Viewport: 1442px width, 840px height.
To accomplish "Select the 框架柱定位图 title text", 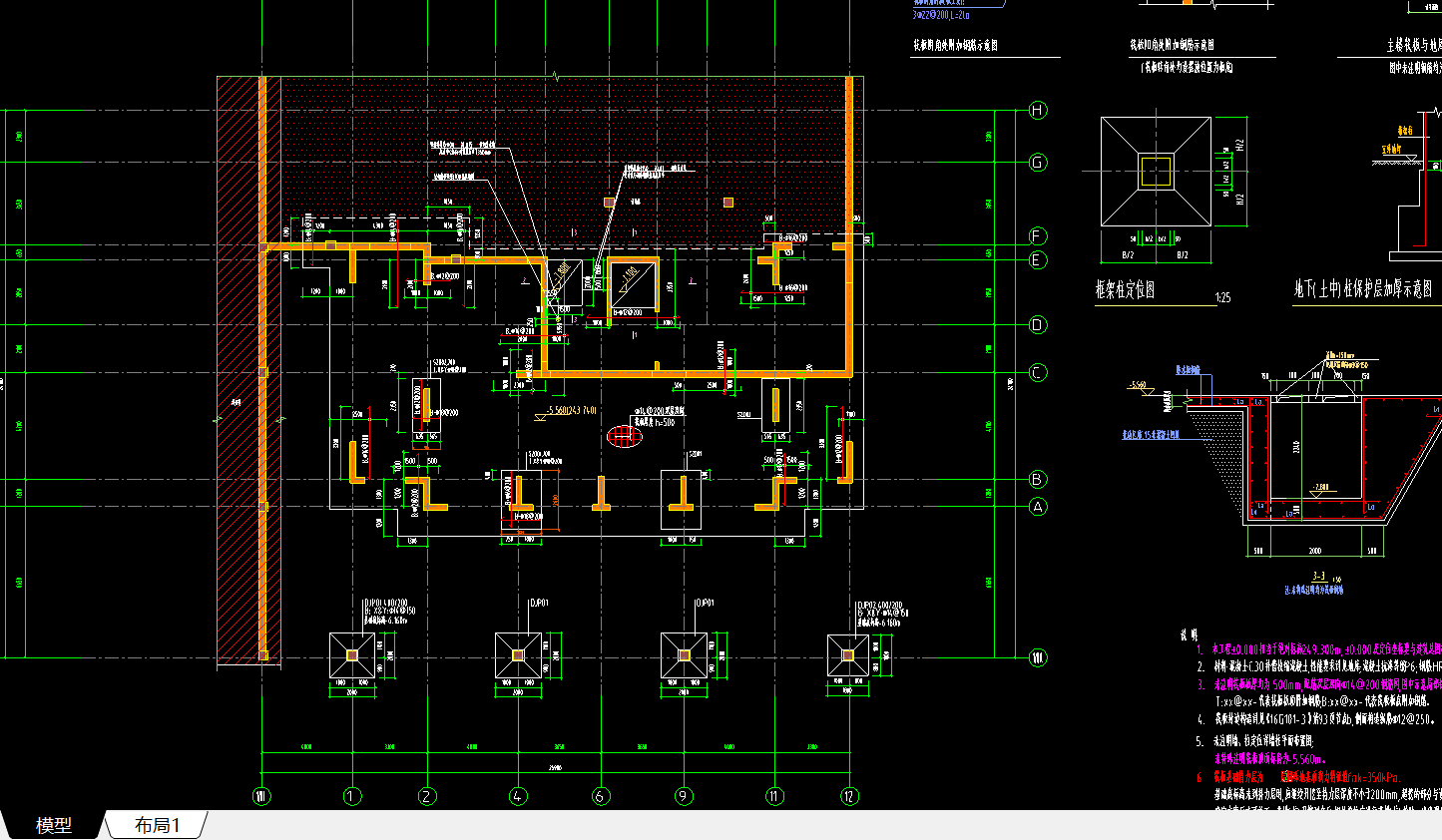I will pyautogui.click(x=1126, y=289).
